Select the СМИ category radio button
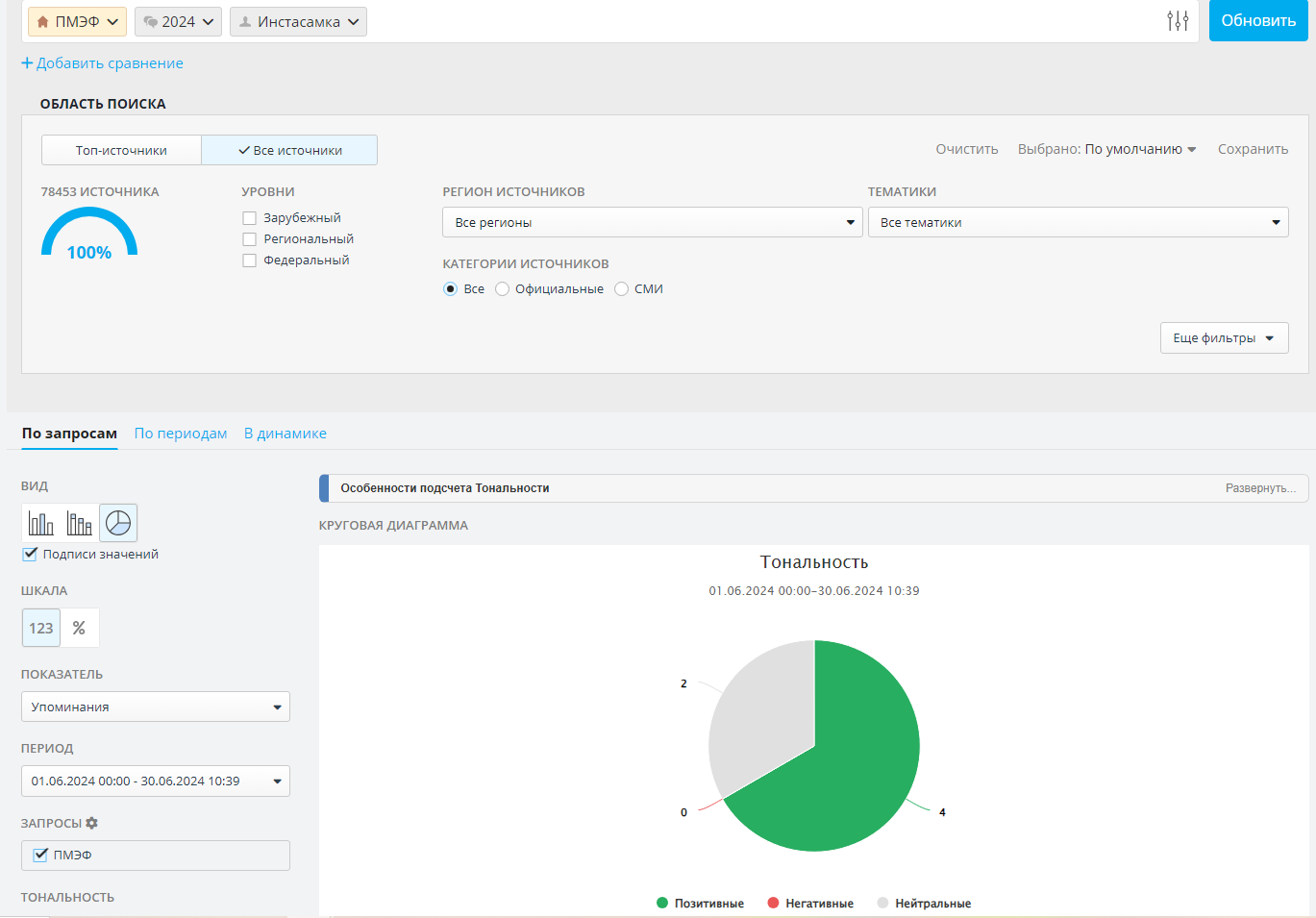 click(621, 288)
